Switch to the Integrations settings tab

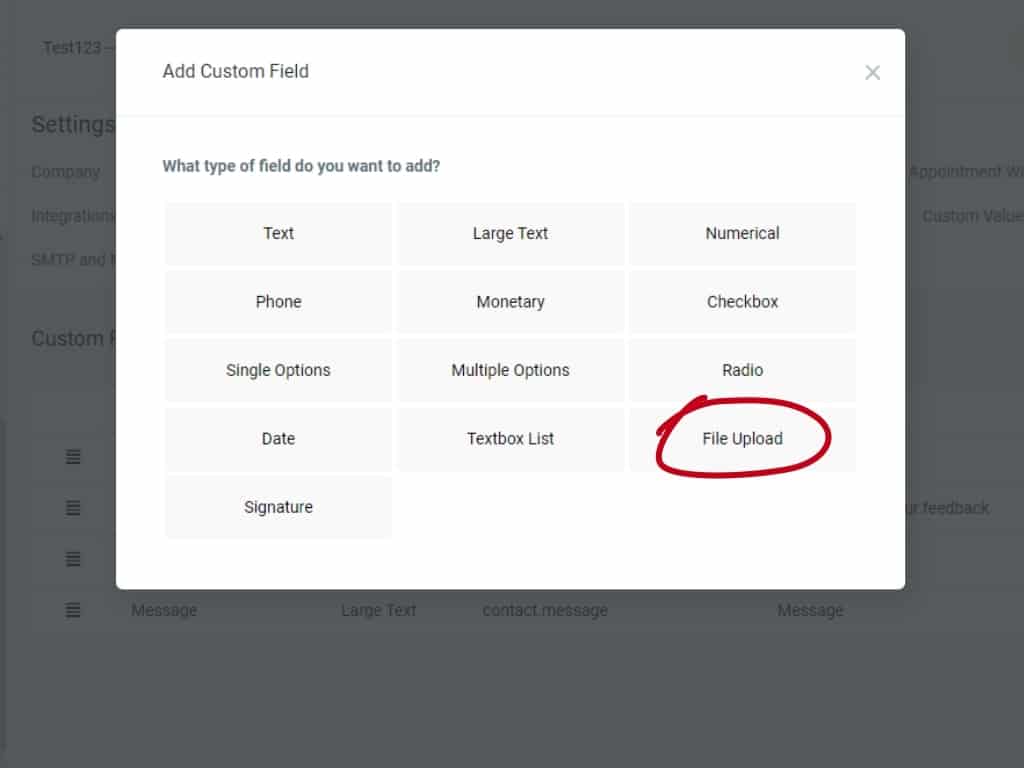point(72,216)
